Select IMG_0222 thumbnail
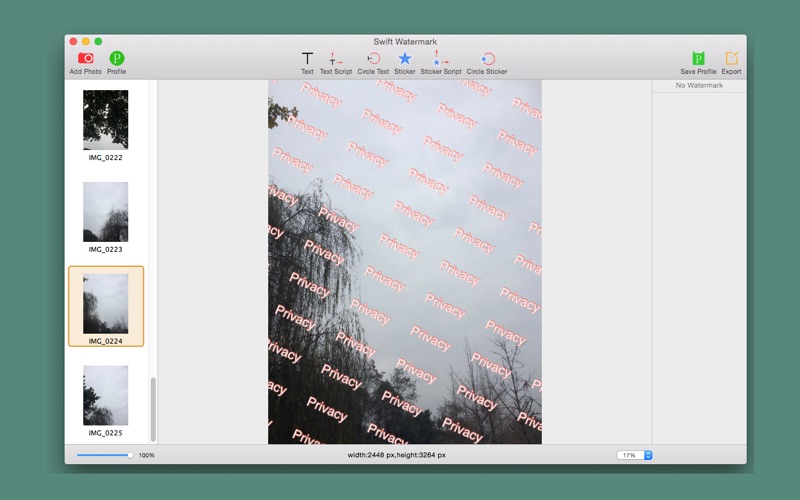 click(106, 119)
